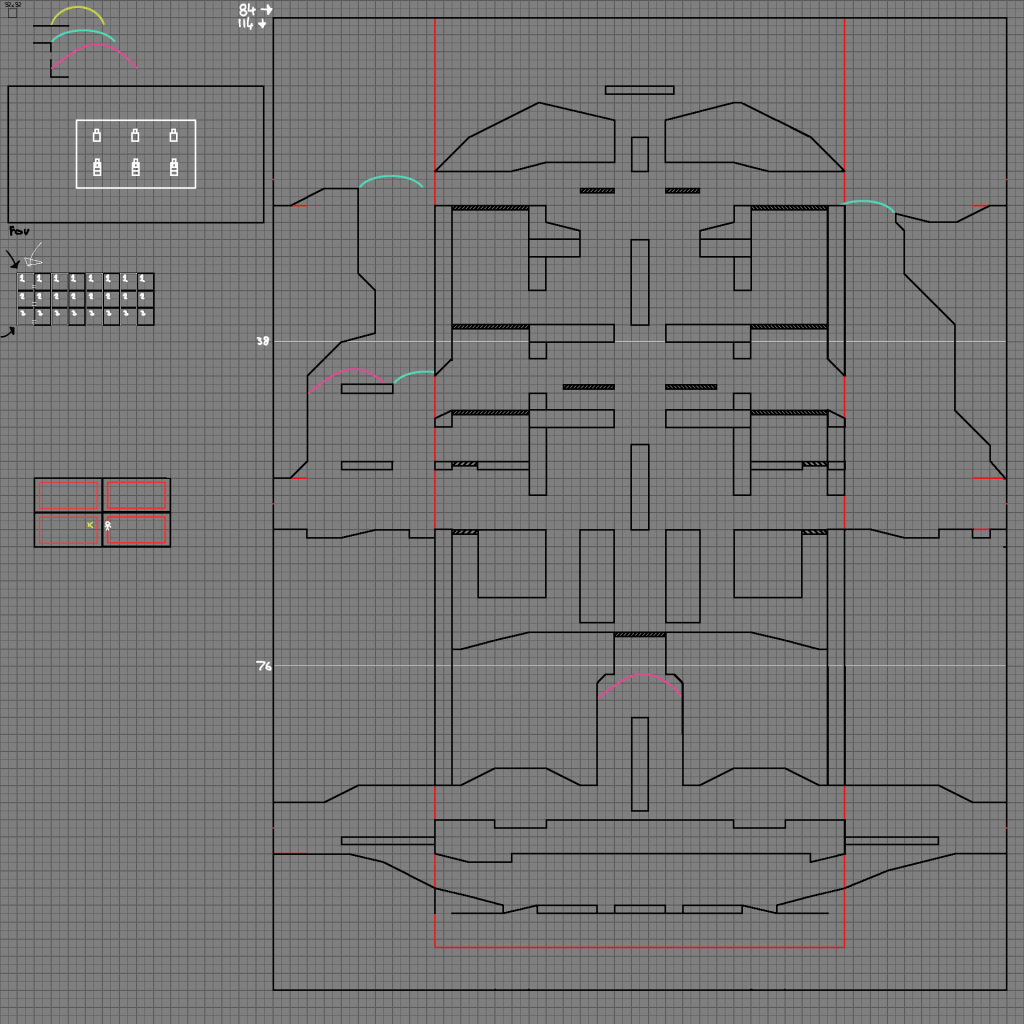Click black arrow pointing at grid top

point(13,263)
